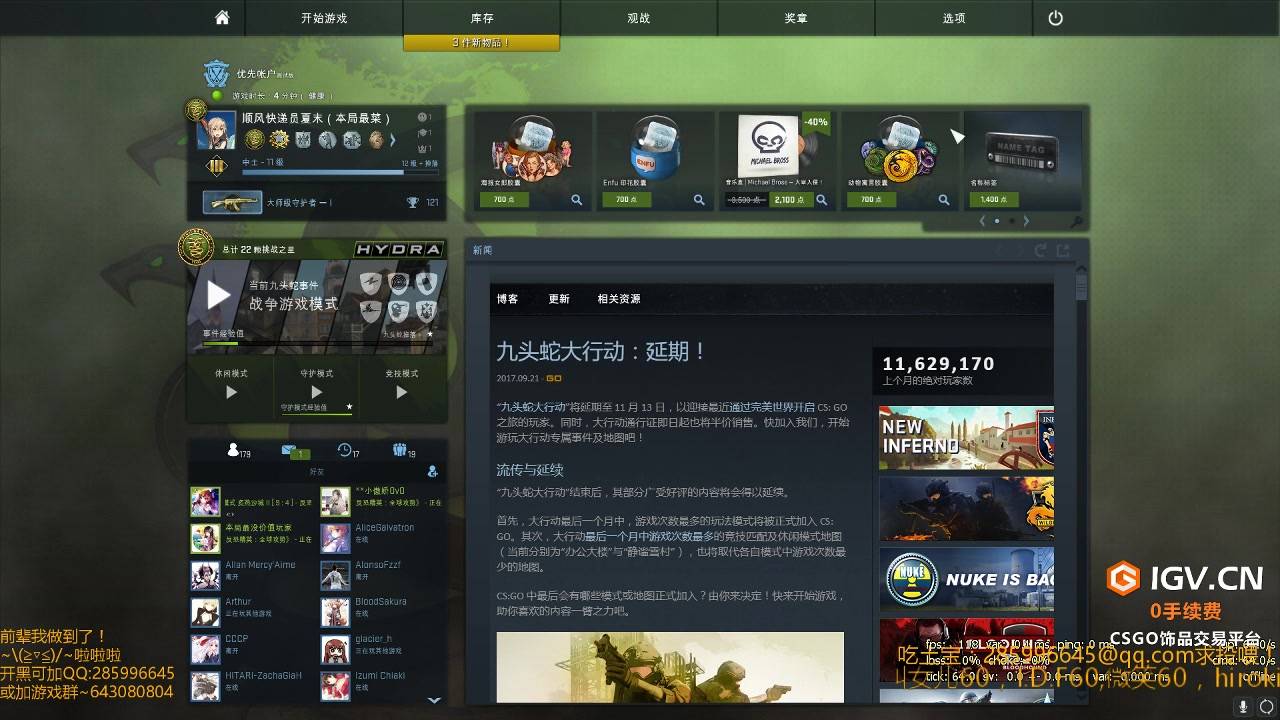Viewport: 1280px width, 720px height.
Task: Open player avatar profile picture
Action: (216, 130)
